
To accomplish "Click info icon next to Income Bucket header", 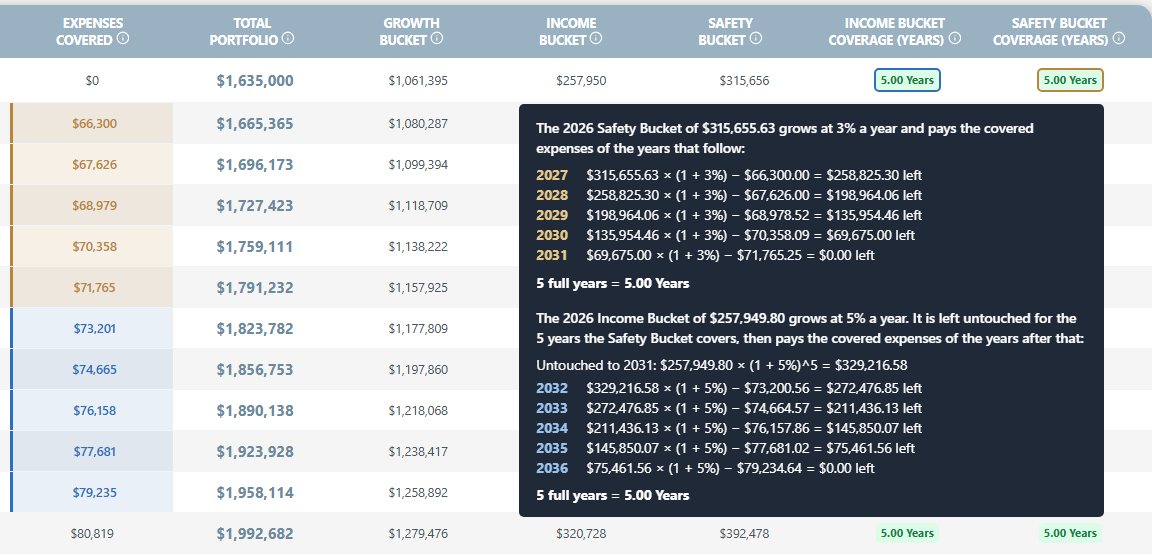I will point(596,38).
